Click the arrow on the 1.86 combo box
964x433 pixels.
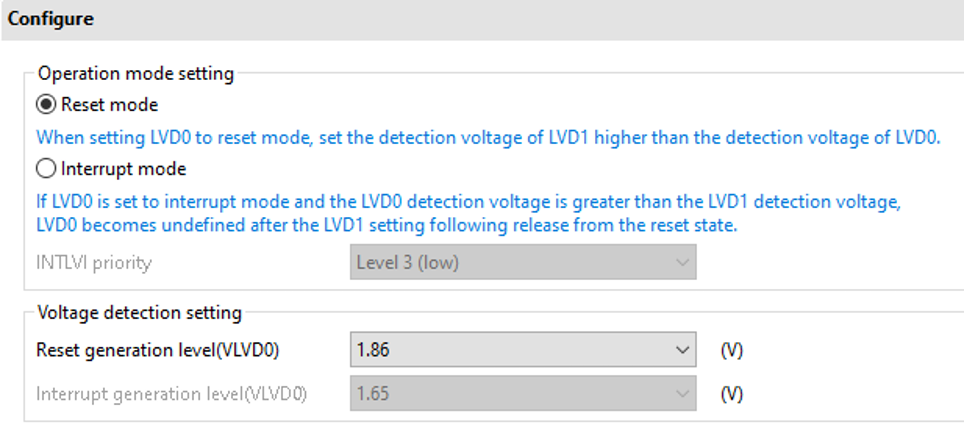point(682,350)
